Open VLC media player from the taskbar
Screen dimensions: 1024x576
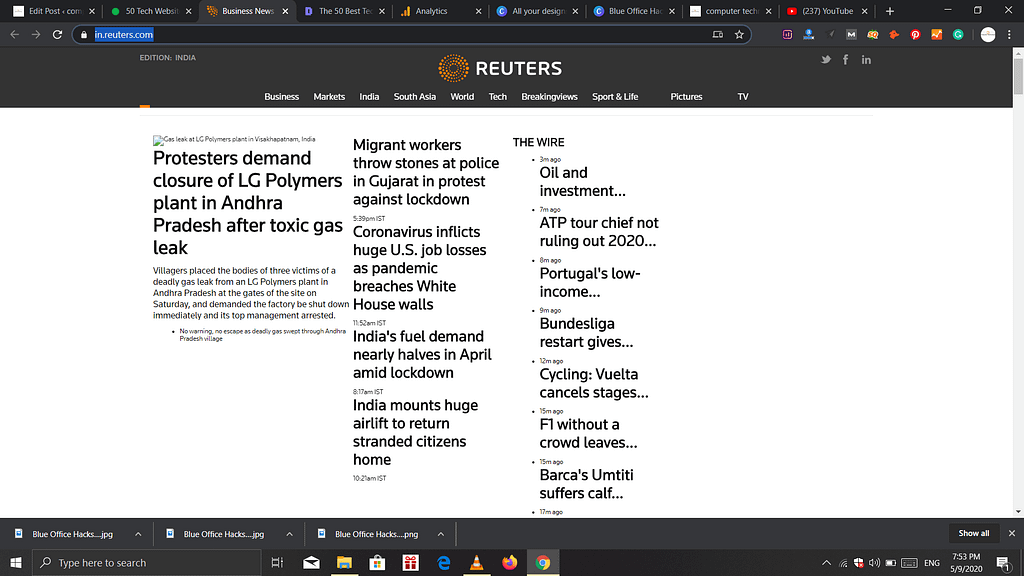tap(477, 562)
